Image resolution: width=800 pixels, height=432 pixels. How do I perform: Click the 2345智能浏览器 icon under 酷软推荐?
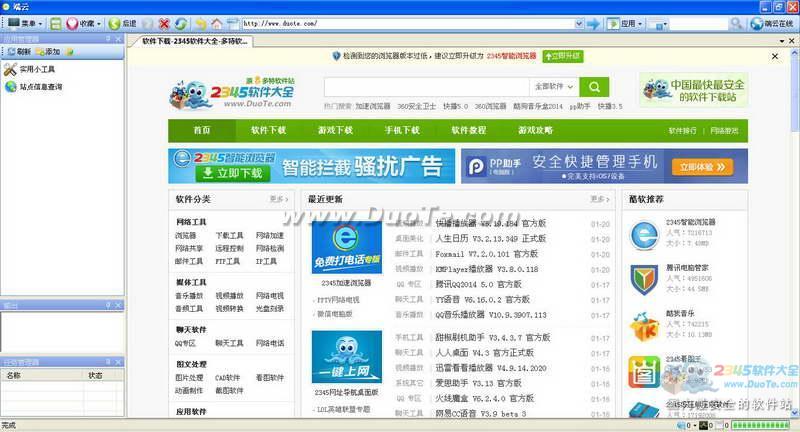(644, 236)
